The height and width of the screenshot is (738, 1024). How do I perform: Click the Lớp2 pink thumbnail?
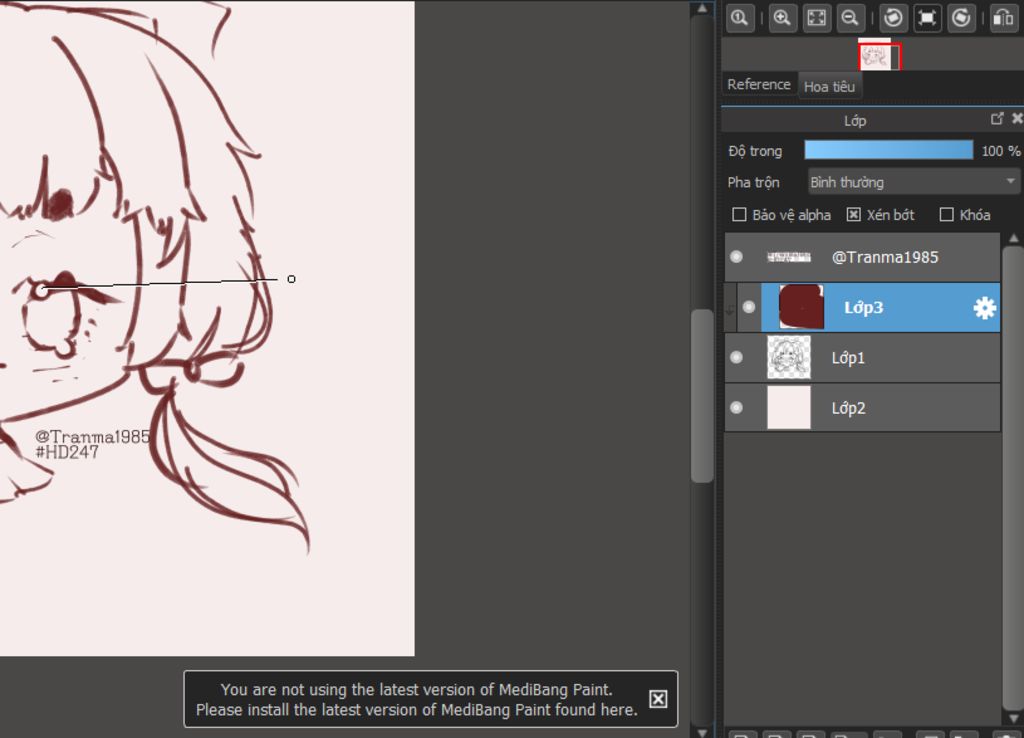(789, 408)
